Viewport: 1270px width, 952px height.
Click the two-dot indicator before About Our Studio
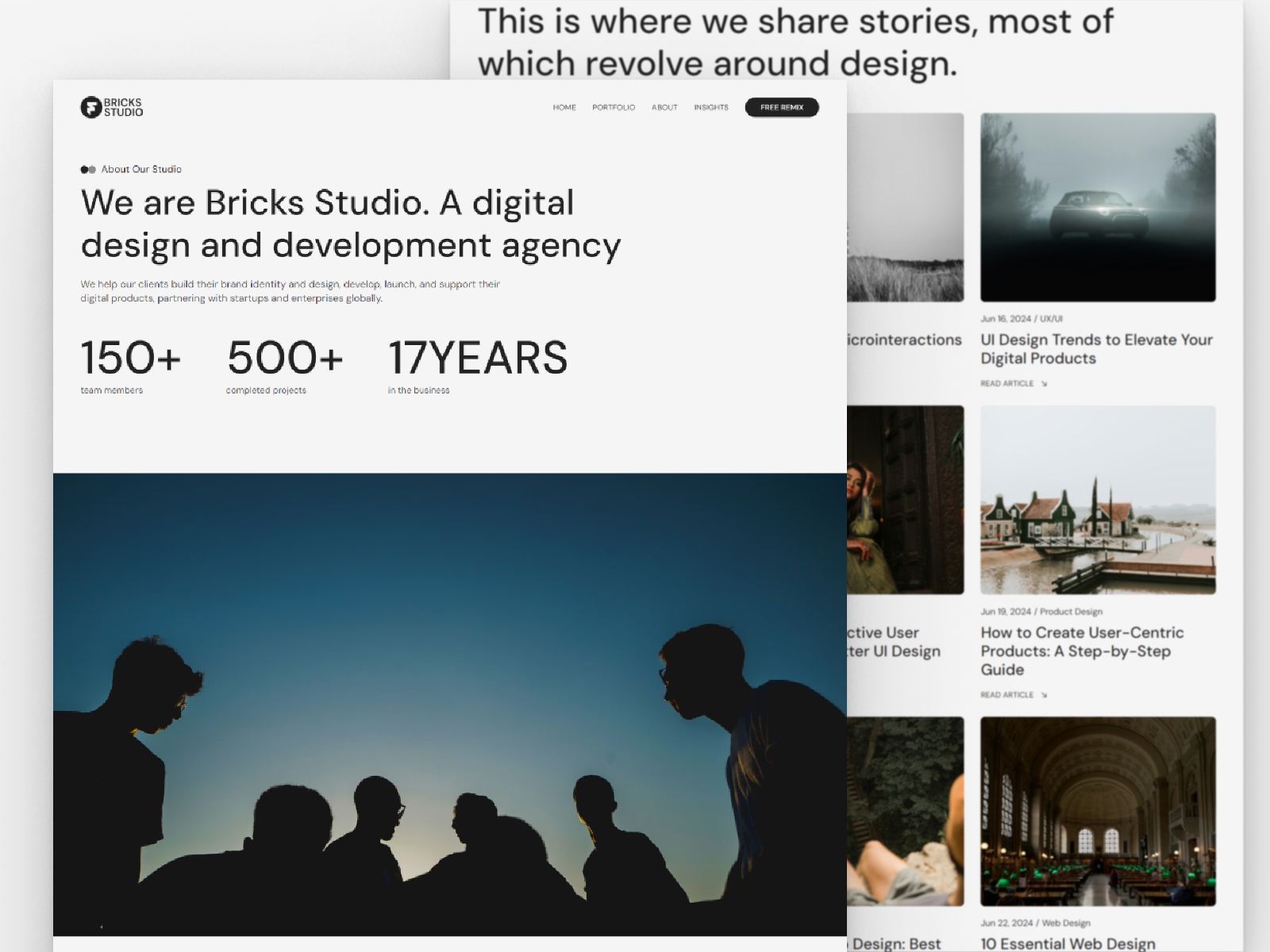(87, 169)
